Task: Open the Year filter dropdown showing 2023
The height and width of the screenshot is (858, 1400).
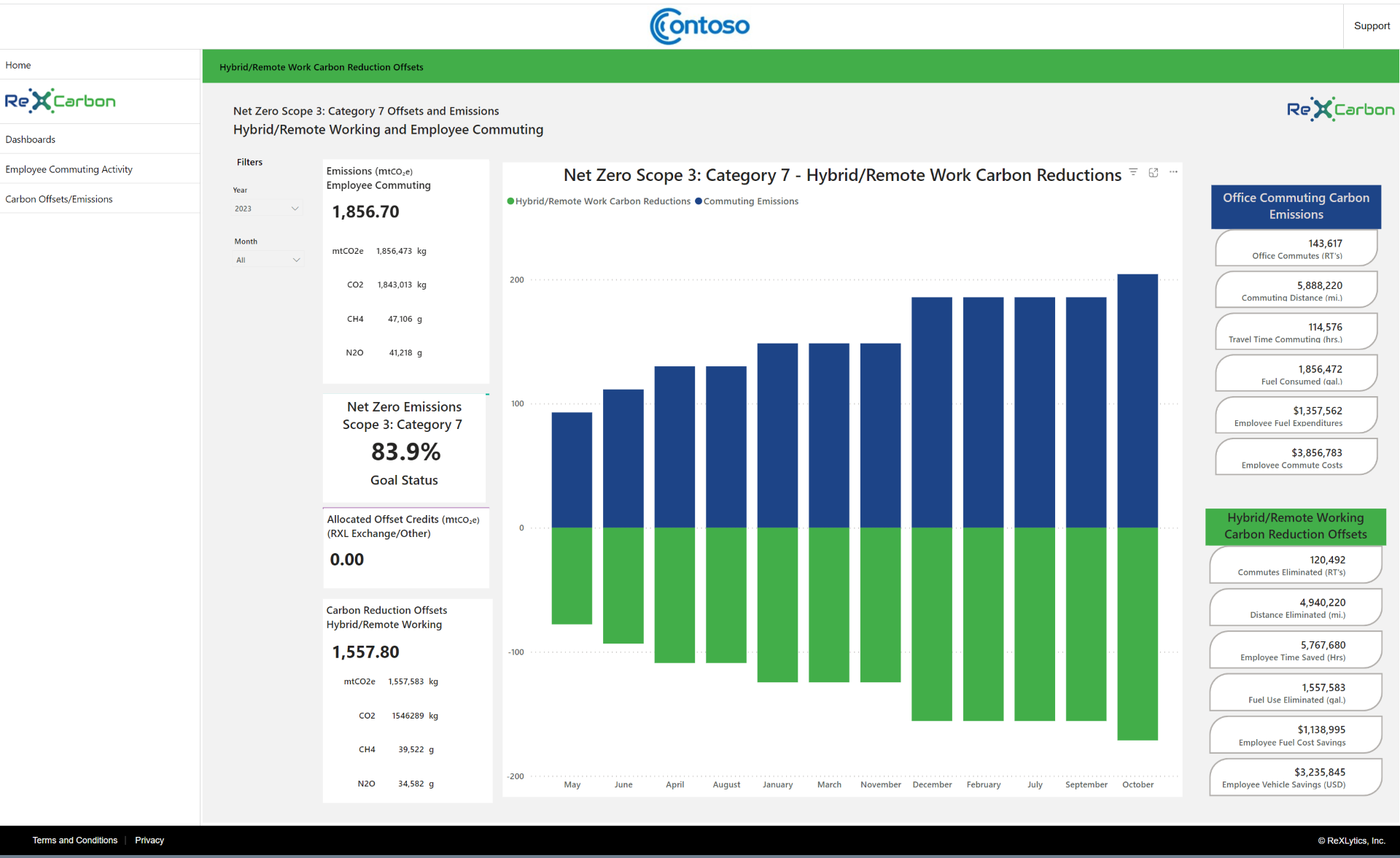Action: (x=268, y=208)
